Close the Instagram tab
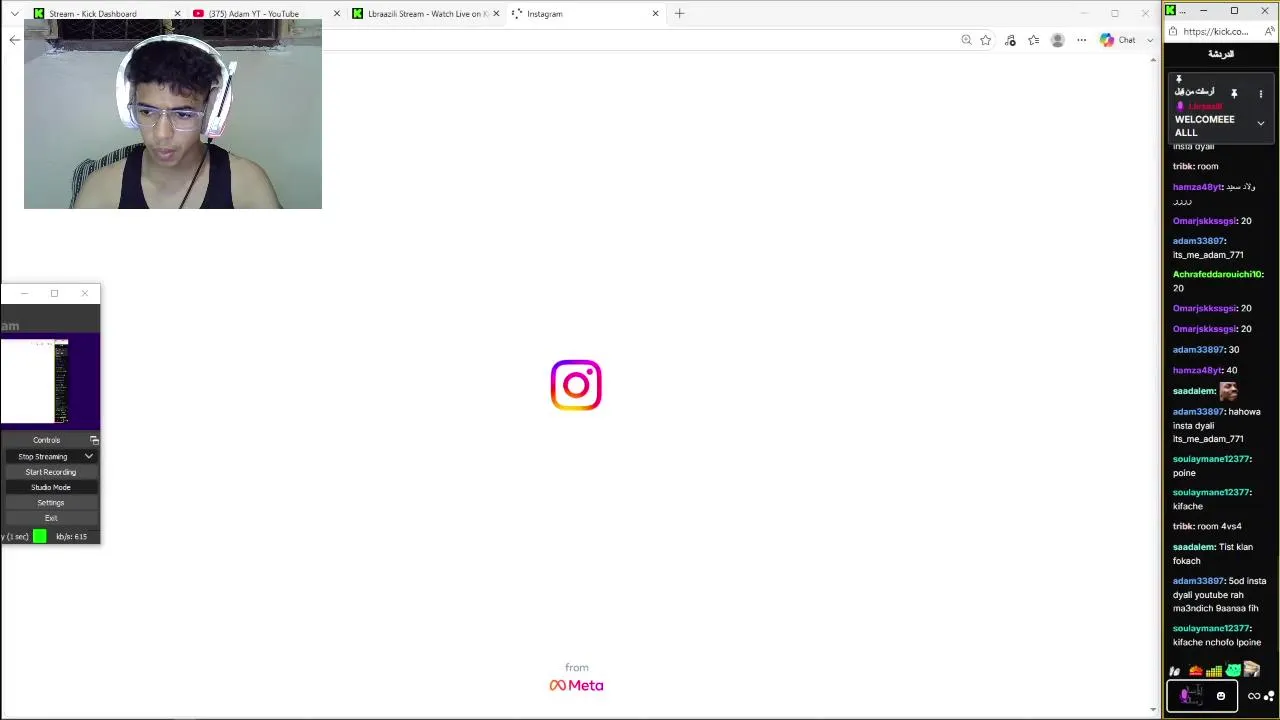 (655, 14)
